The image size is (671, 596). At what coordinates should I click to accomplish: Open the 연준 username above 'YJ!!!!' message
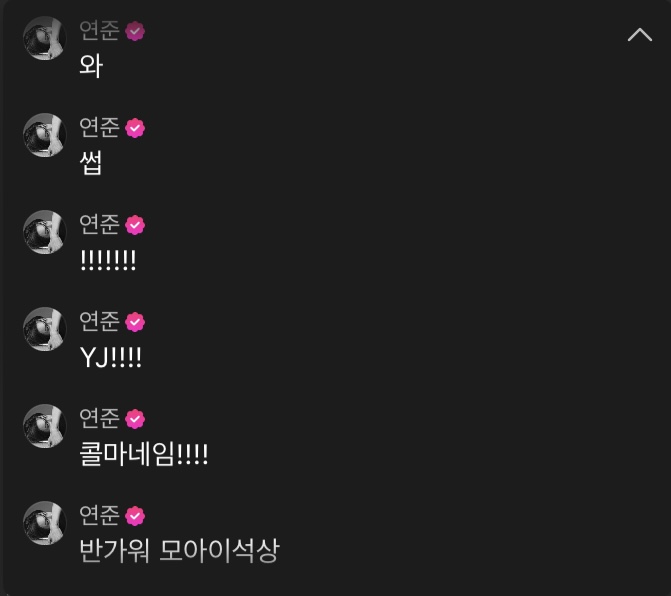pyautogui.click(x=99, y=321)
